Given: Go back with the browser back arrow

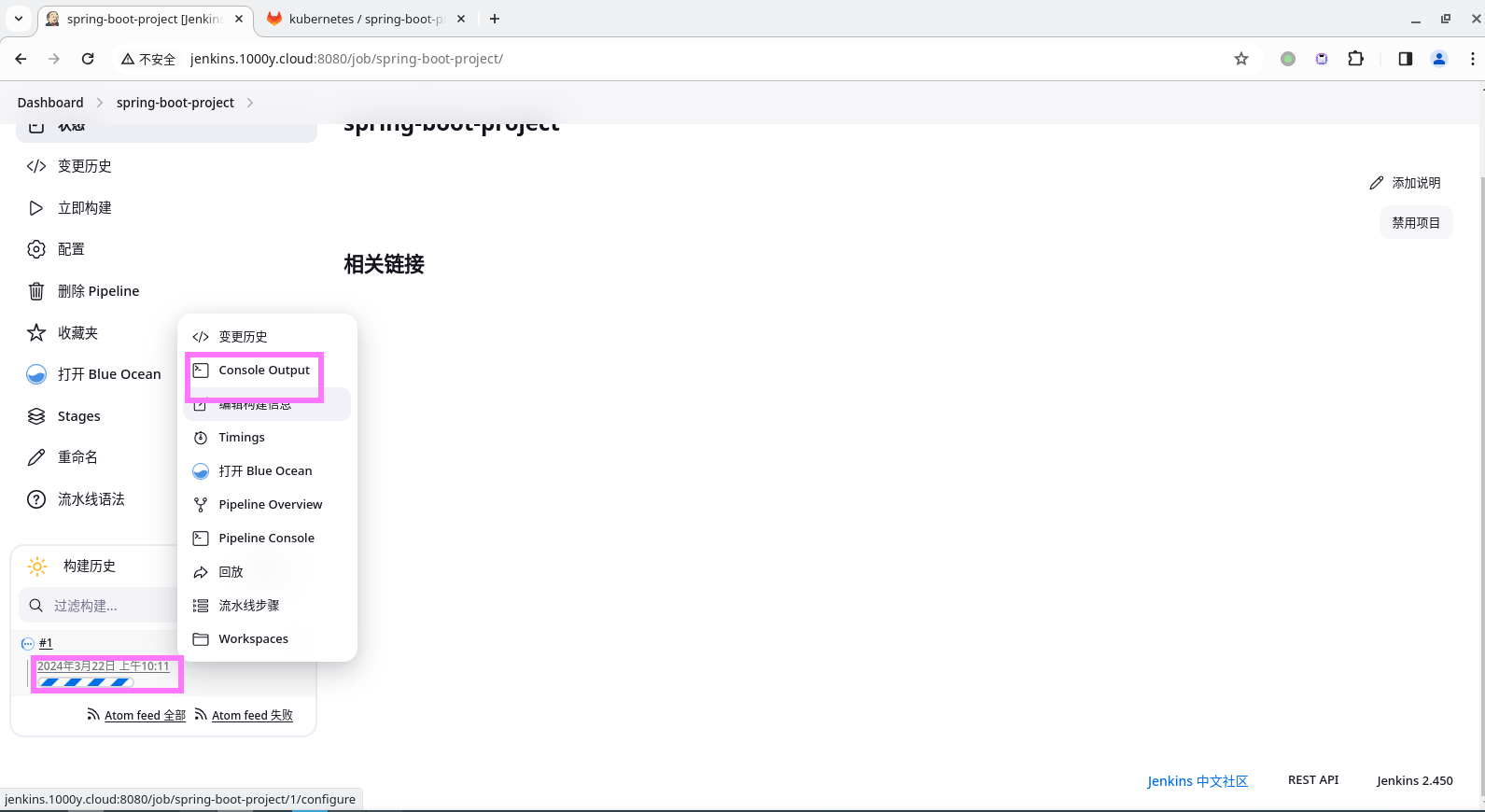Looking at the screenshot, I should (21, 59).
